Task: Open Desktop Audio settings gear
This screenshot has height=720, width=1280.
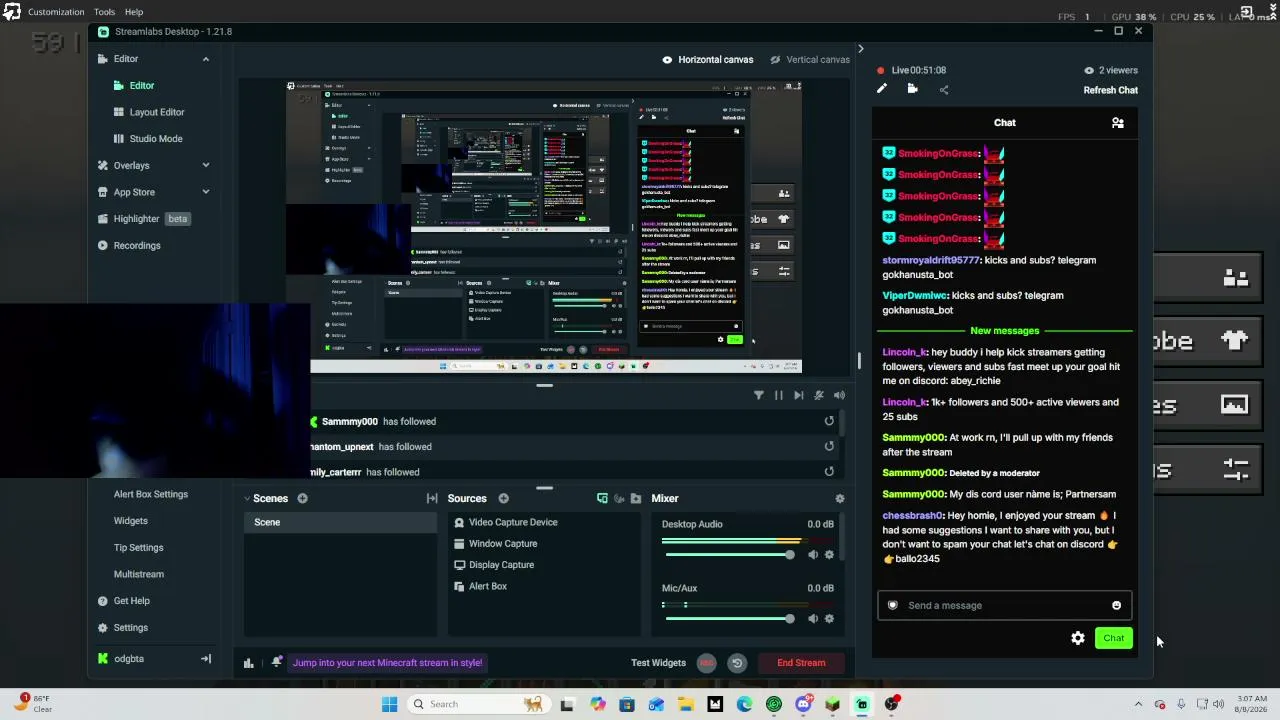Action: [829, 555]
